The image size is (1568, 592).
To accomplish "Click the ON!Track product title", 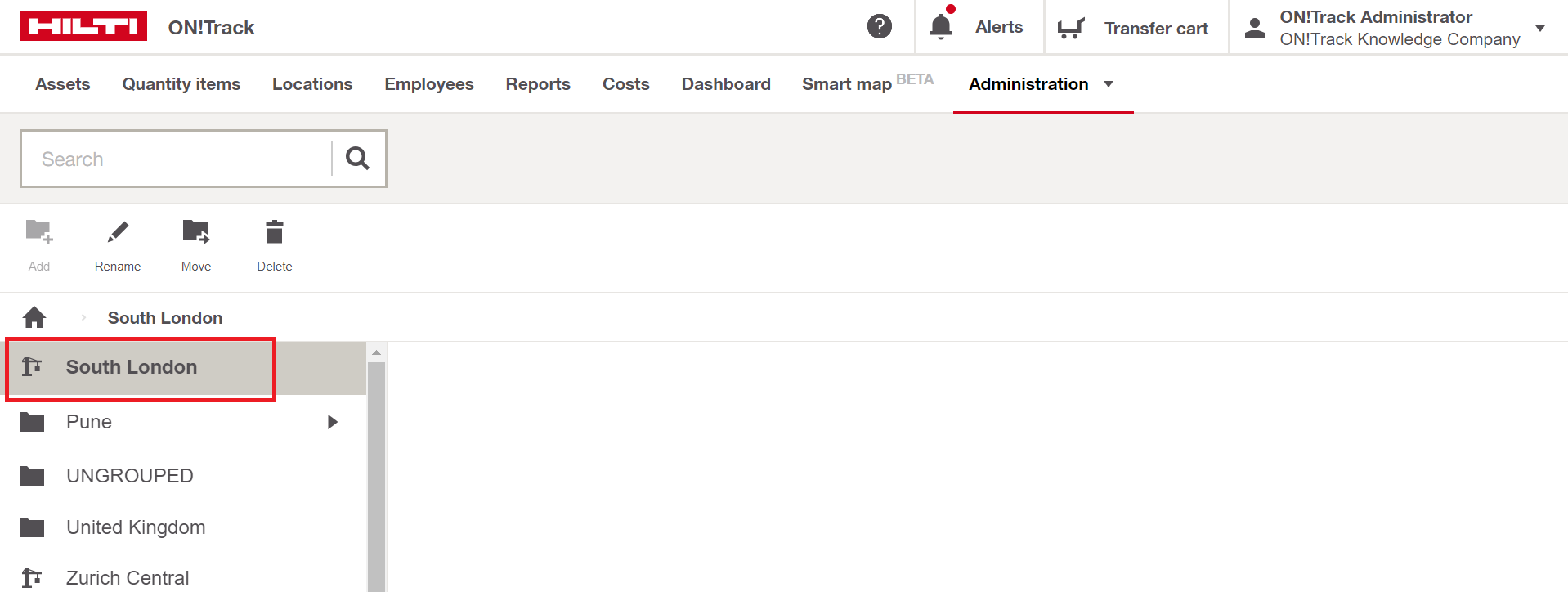I will coord(212,28).
